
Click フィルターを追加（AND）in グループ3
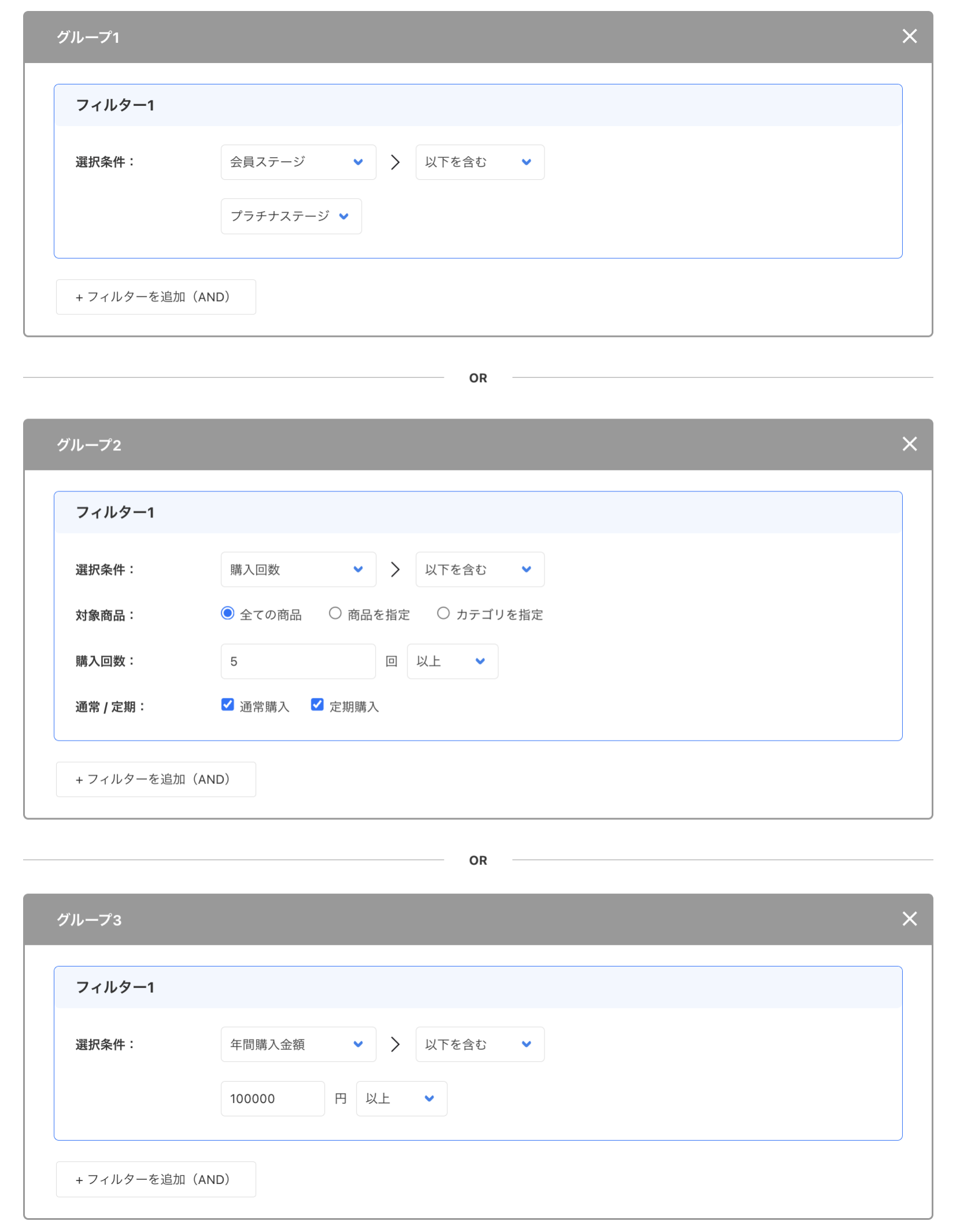[155, 1179]
